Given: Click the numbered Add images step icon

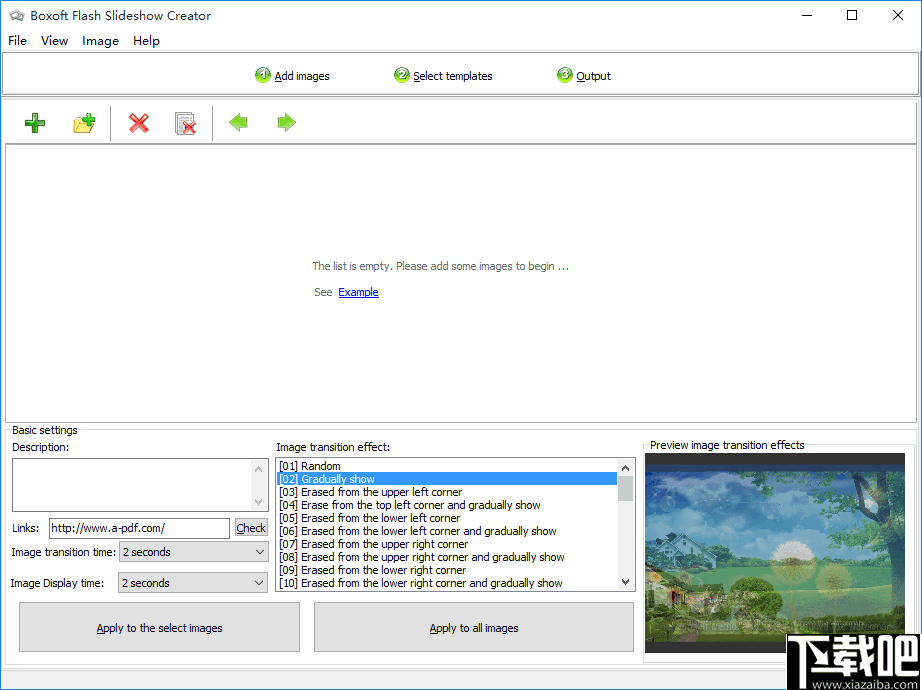Looking at the screenshot, I should point(262,74).
